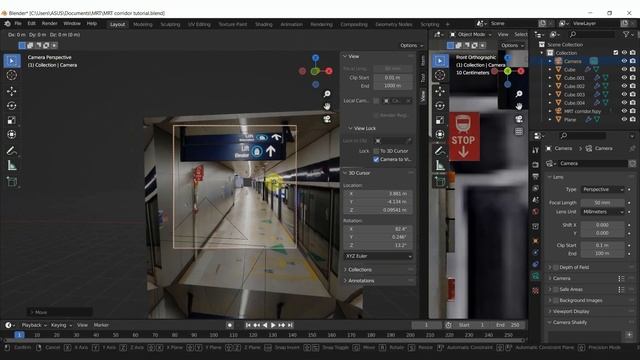Click the Keying button in timeline
640x360 pixels.
61,325
